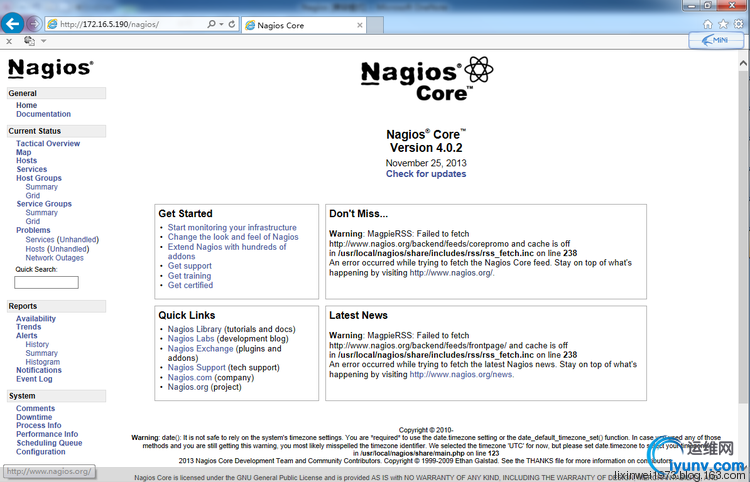Open the Nagios.com company link
Viewport: 750px width, 482px height.
click(x=189, y=378)
